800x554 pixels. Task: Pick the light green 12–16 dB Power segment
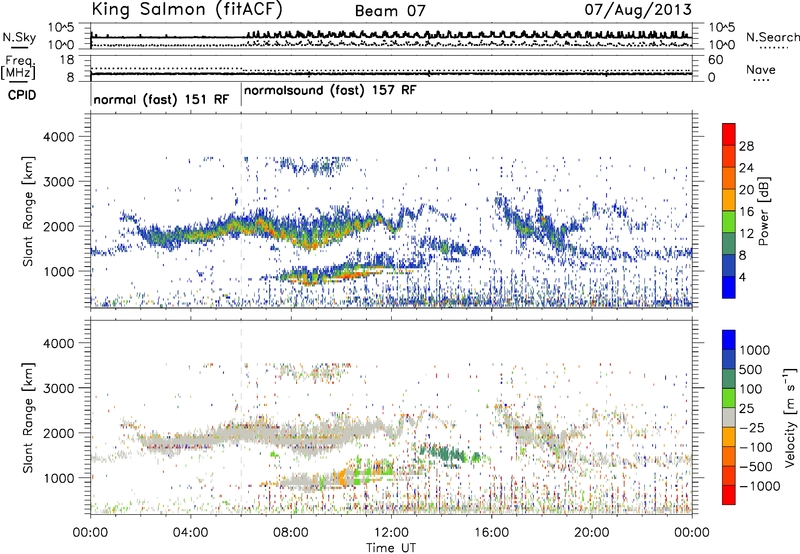[x=729, y=222]
